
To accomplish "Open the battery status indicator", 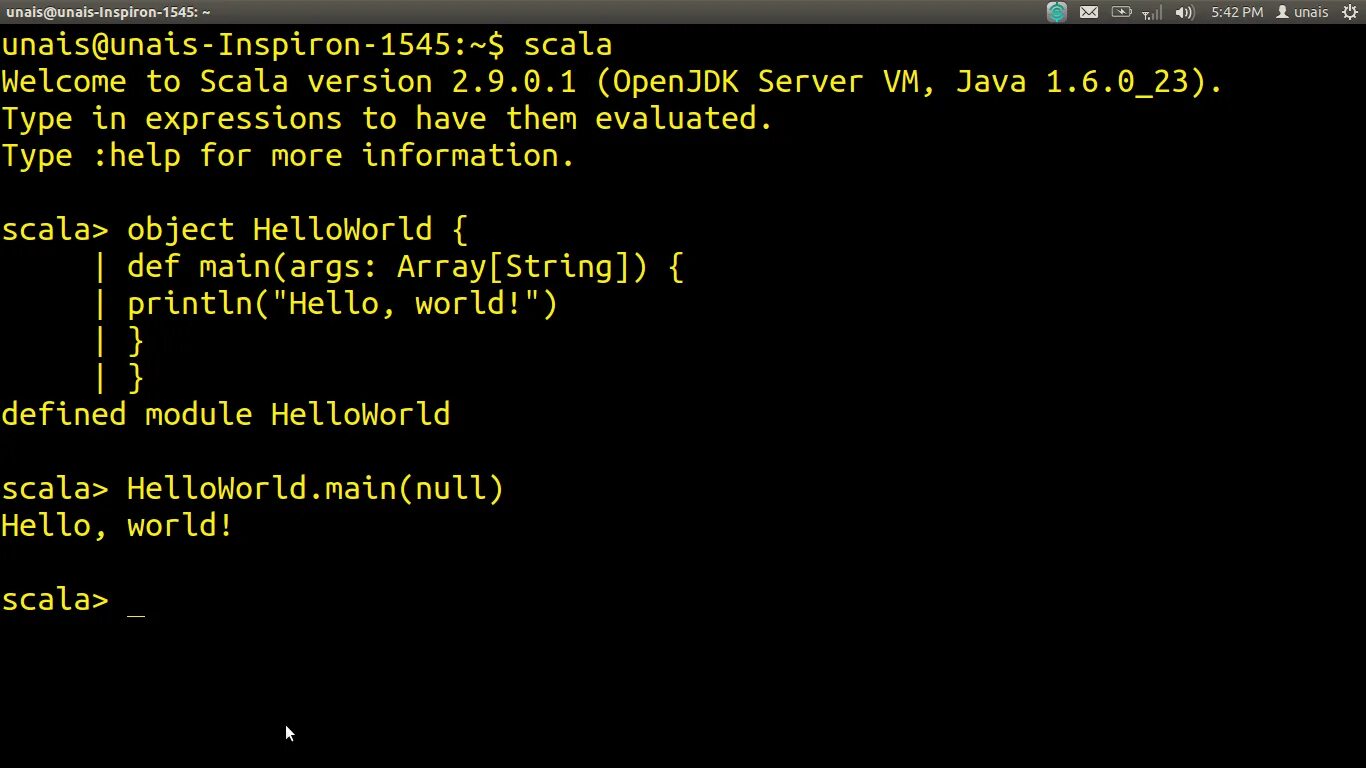I will (x=1121, y=12).
